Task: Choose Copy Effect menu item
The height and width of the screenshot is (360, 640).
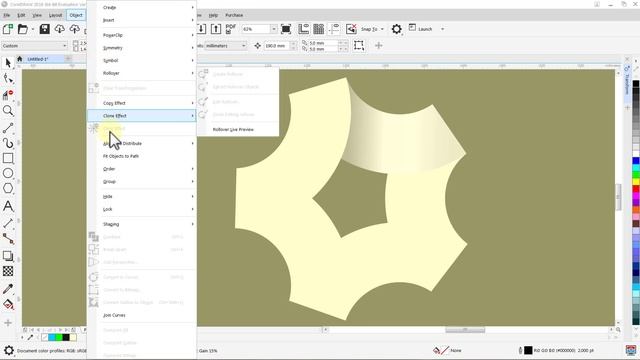Action: [142, 103]
